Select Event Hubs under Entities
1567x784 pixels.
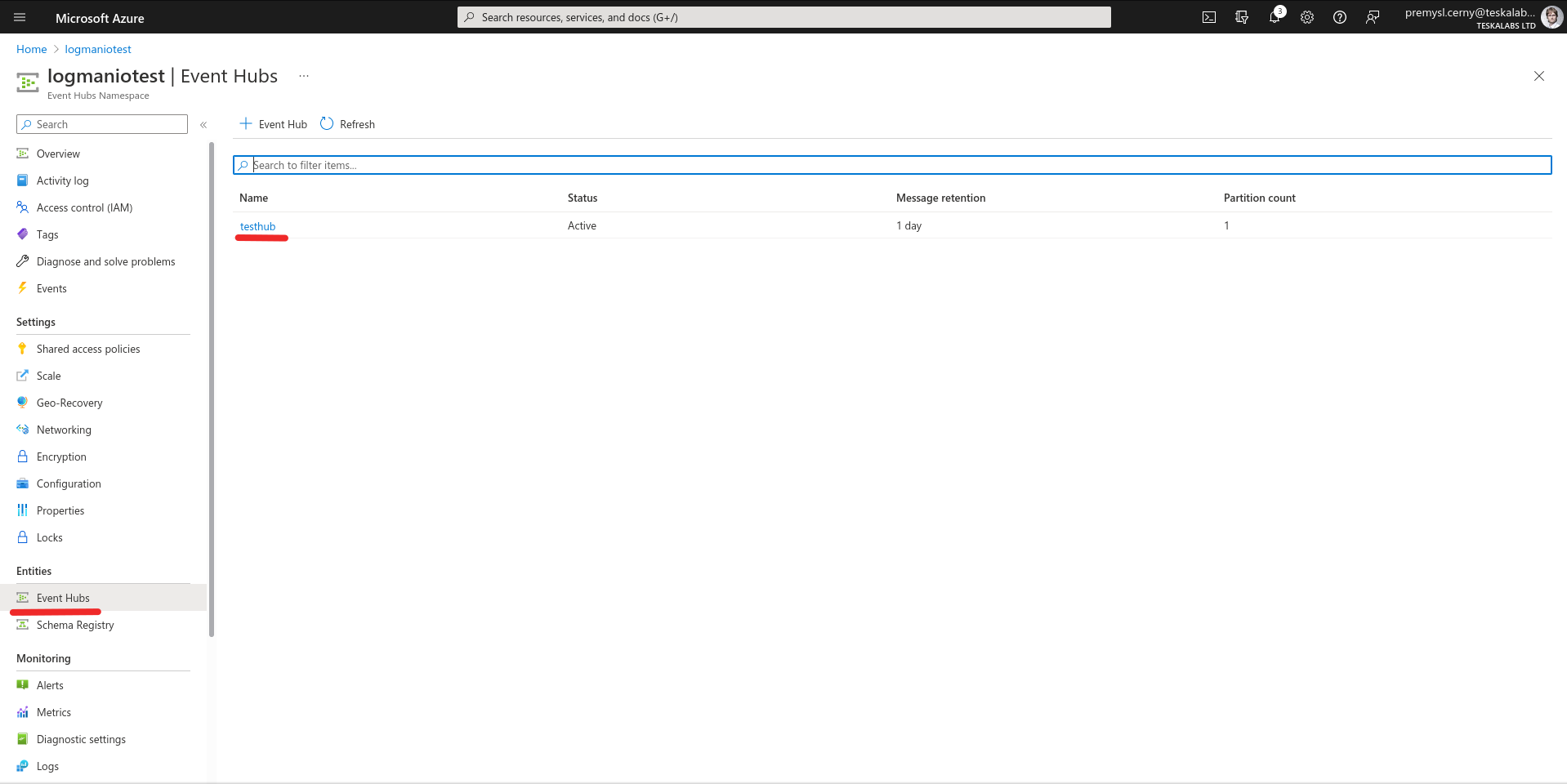pyautogui.click(x=63, y=598)
